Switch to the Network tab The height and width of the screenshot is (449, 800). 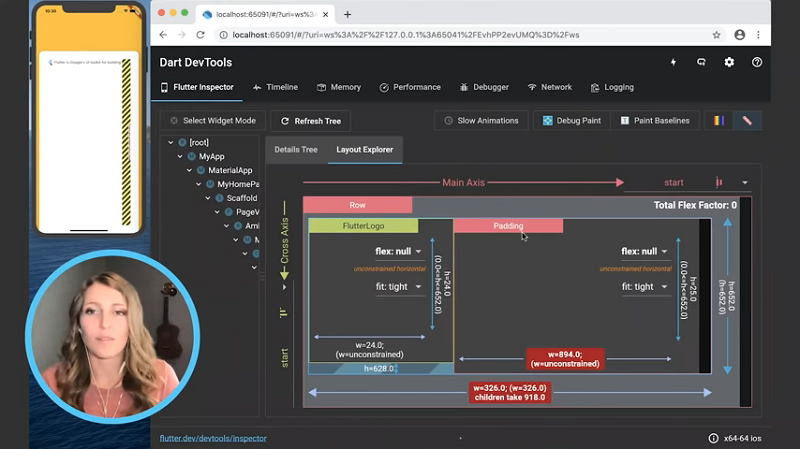coord(549,87)
